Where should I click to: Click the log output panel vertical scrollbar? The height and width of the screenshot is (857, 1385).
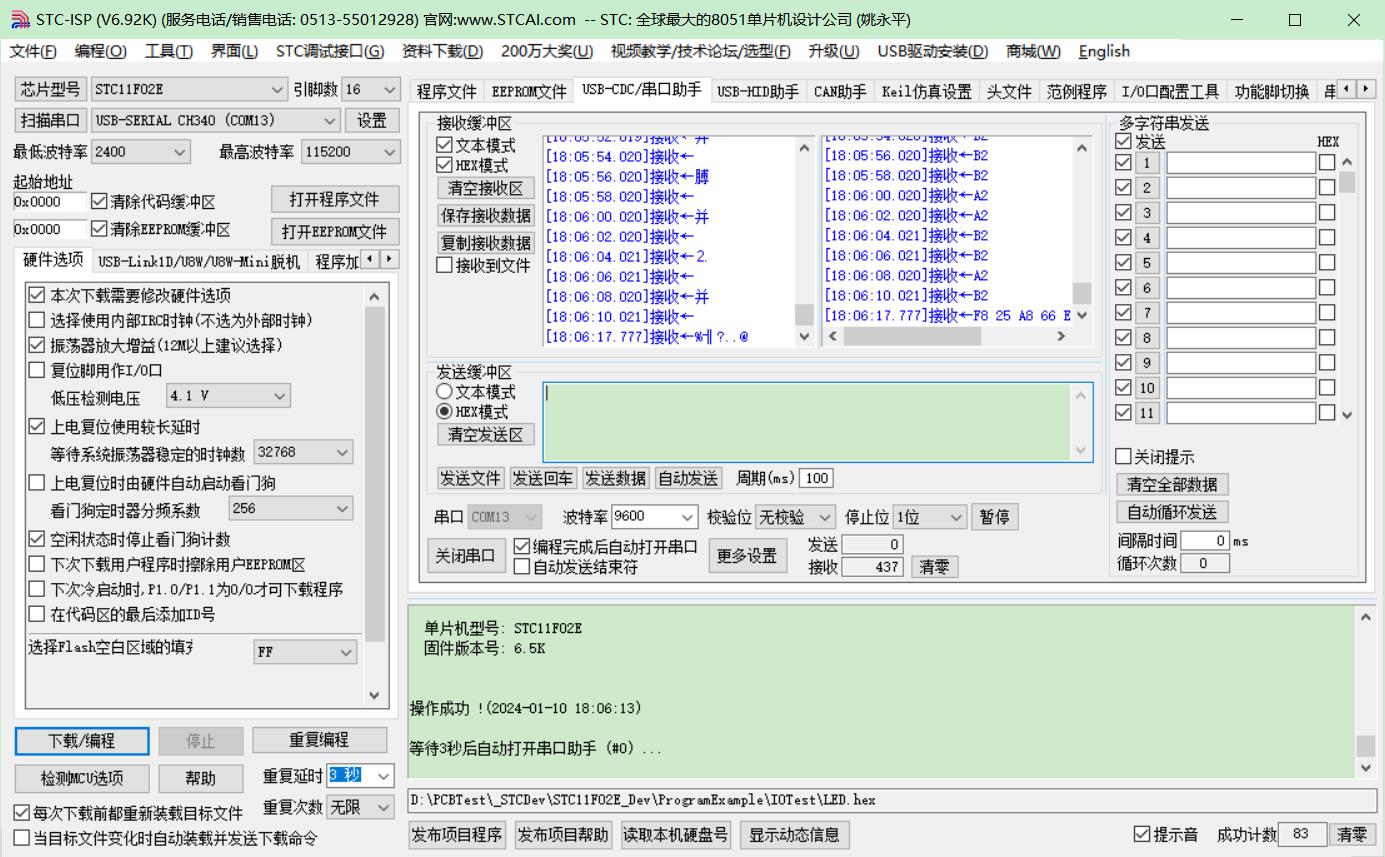[x=1366, y=692]
